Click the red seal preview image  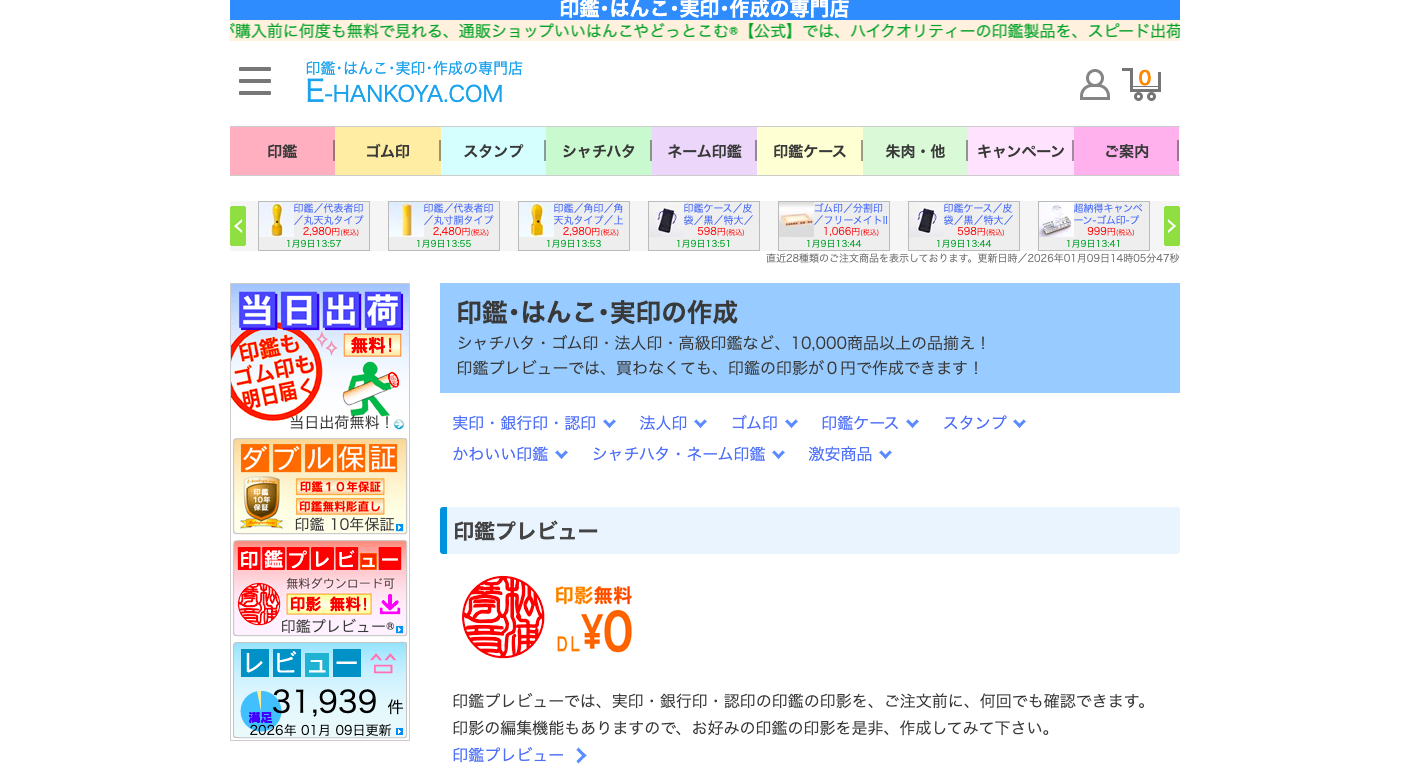(503, 617)
